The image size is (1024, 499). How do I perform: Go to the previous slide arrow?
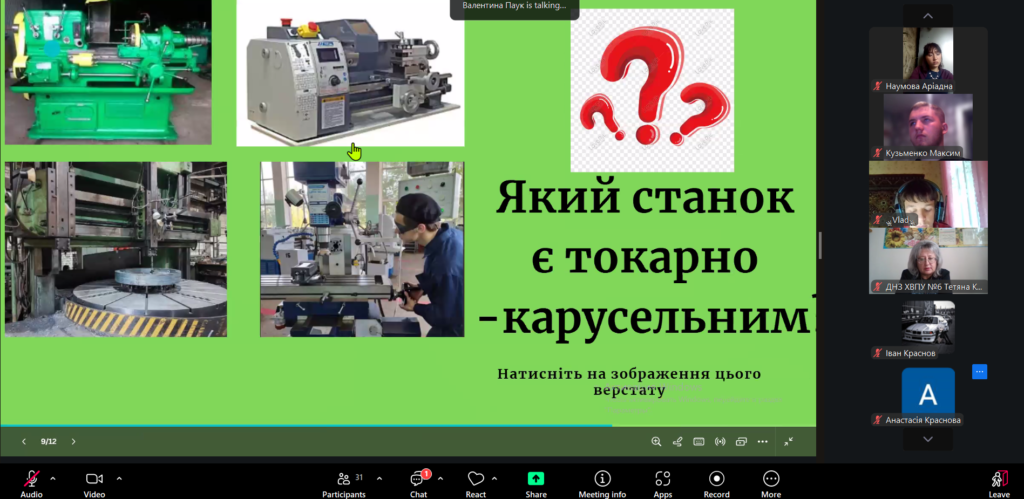coord(24,441)
